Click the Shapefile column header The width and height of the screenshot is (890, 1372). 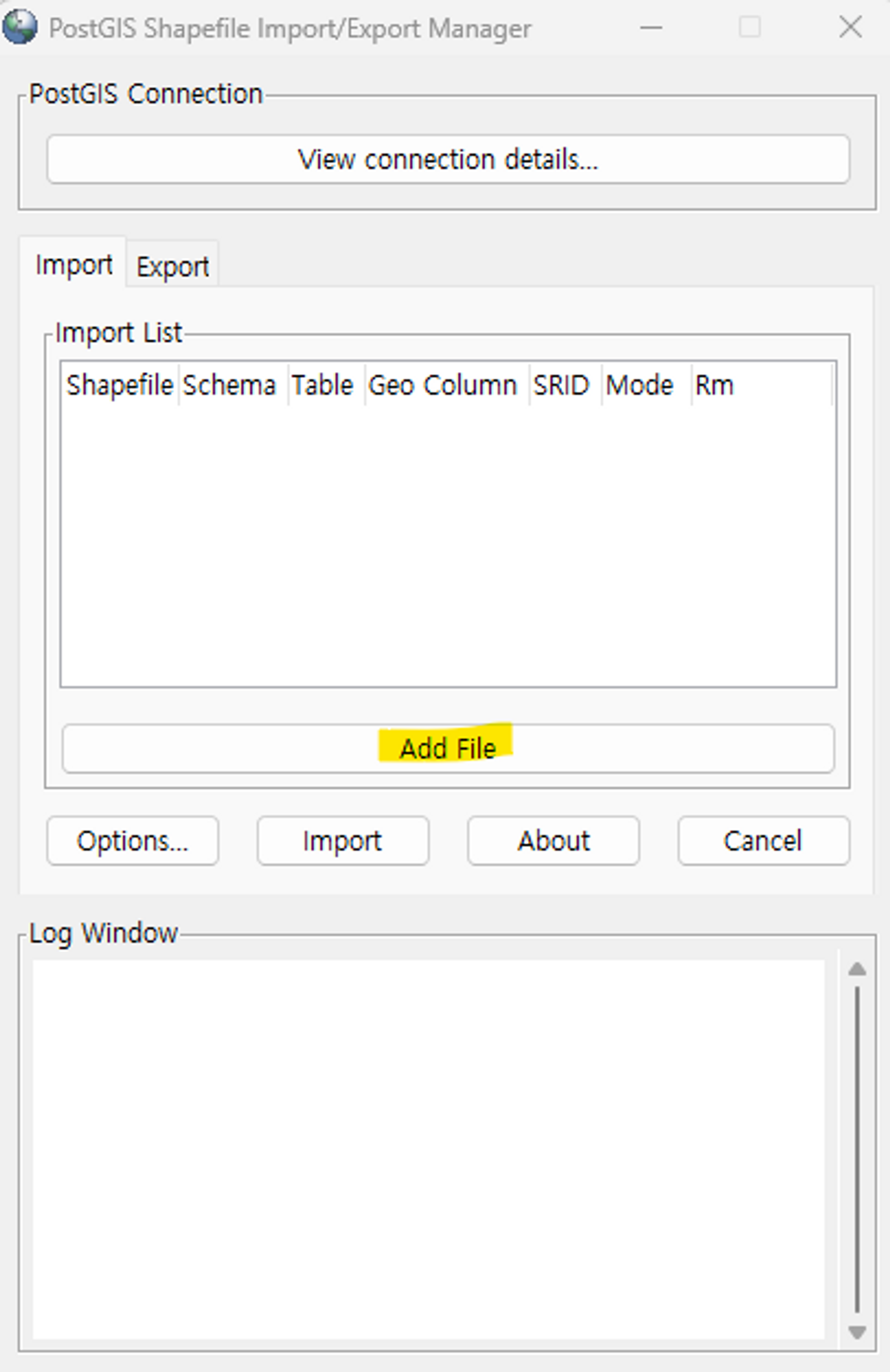tap(120, 384)
